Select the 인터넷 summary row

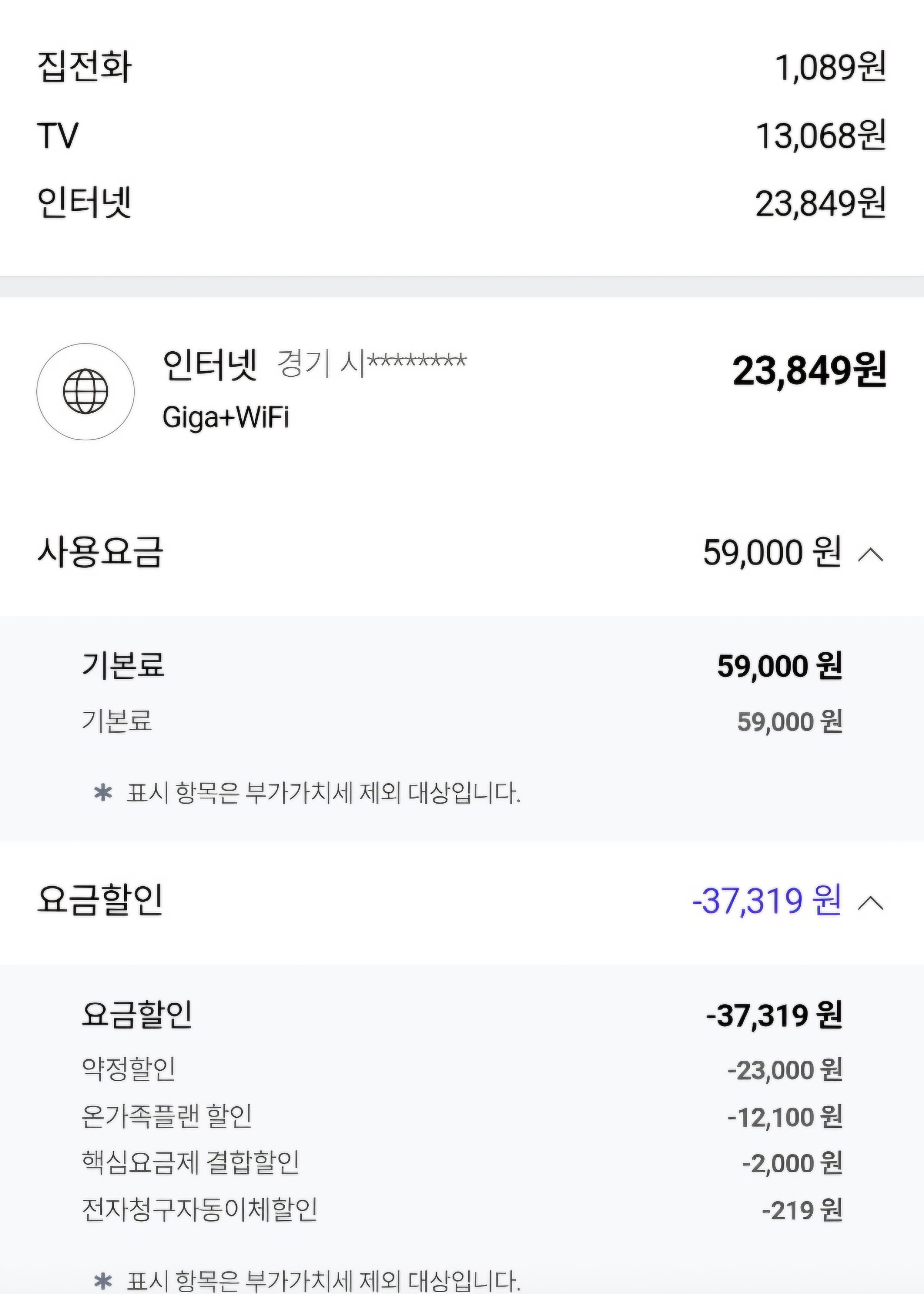pos(461,203)
